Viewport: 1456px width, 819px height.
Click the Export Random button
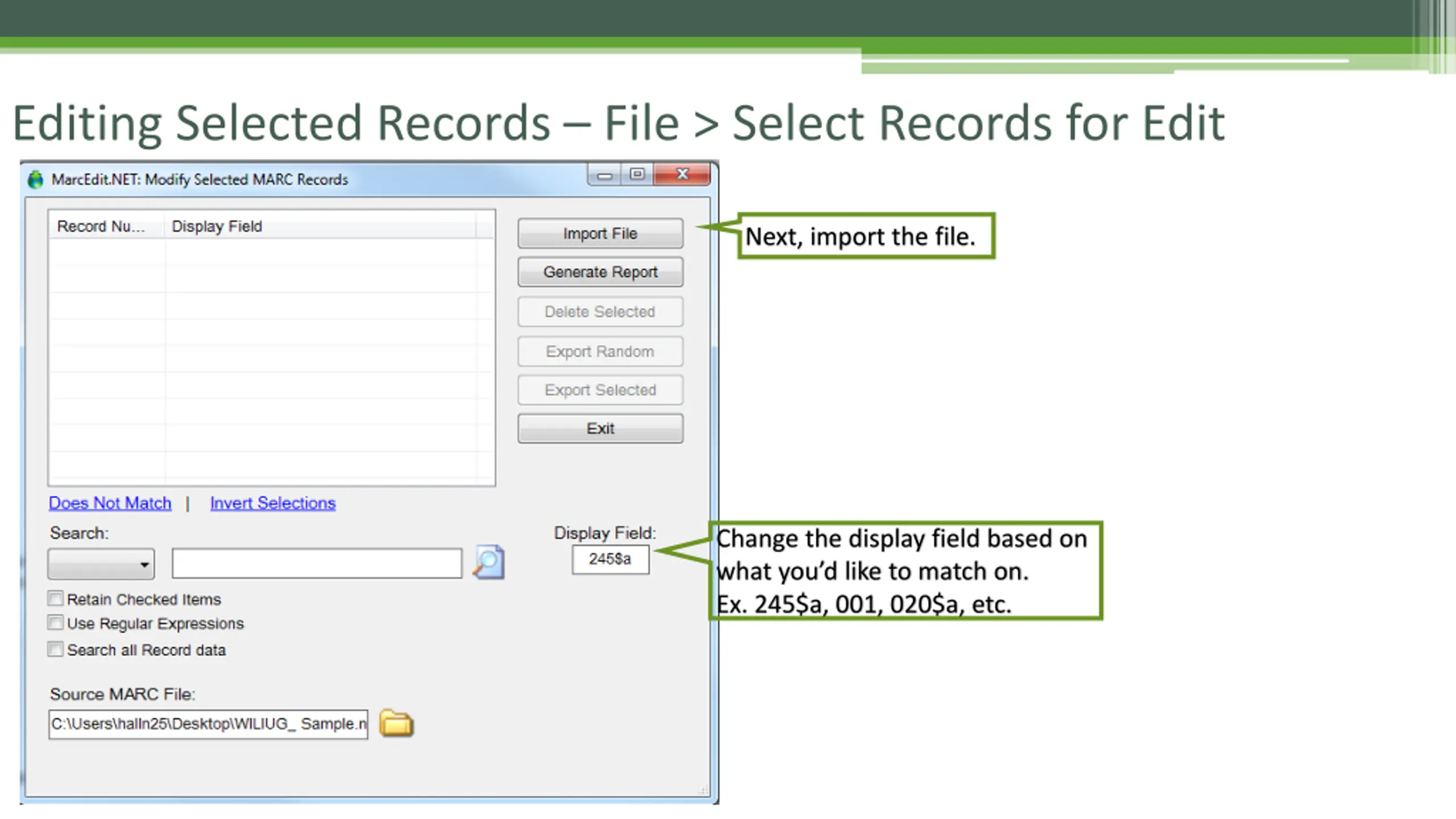point(600,351)
